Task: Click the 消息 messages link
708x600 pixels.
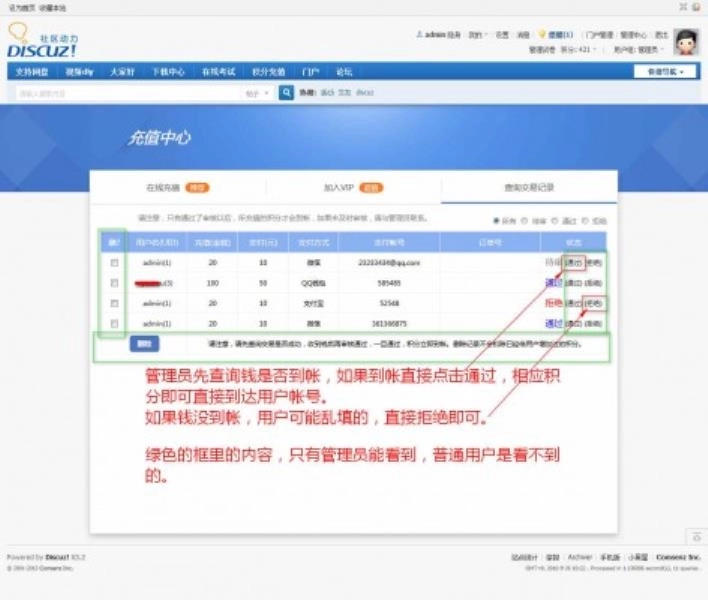Action: (x=523, y=35)
